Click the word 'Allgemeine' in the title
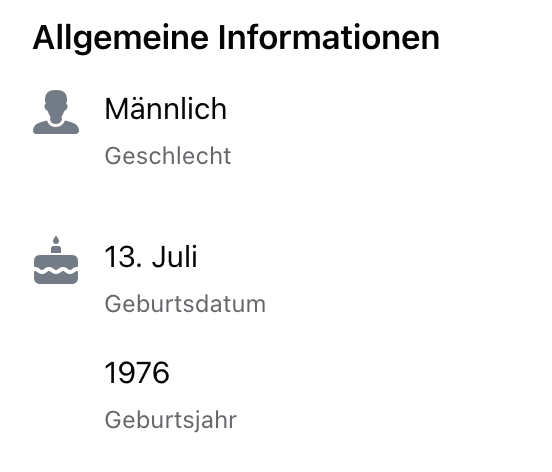Screen dimensions: 552x472 pos(120,39)
